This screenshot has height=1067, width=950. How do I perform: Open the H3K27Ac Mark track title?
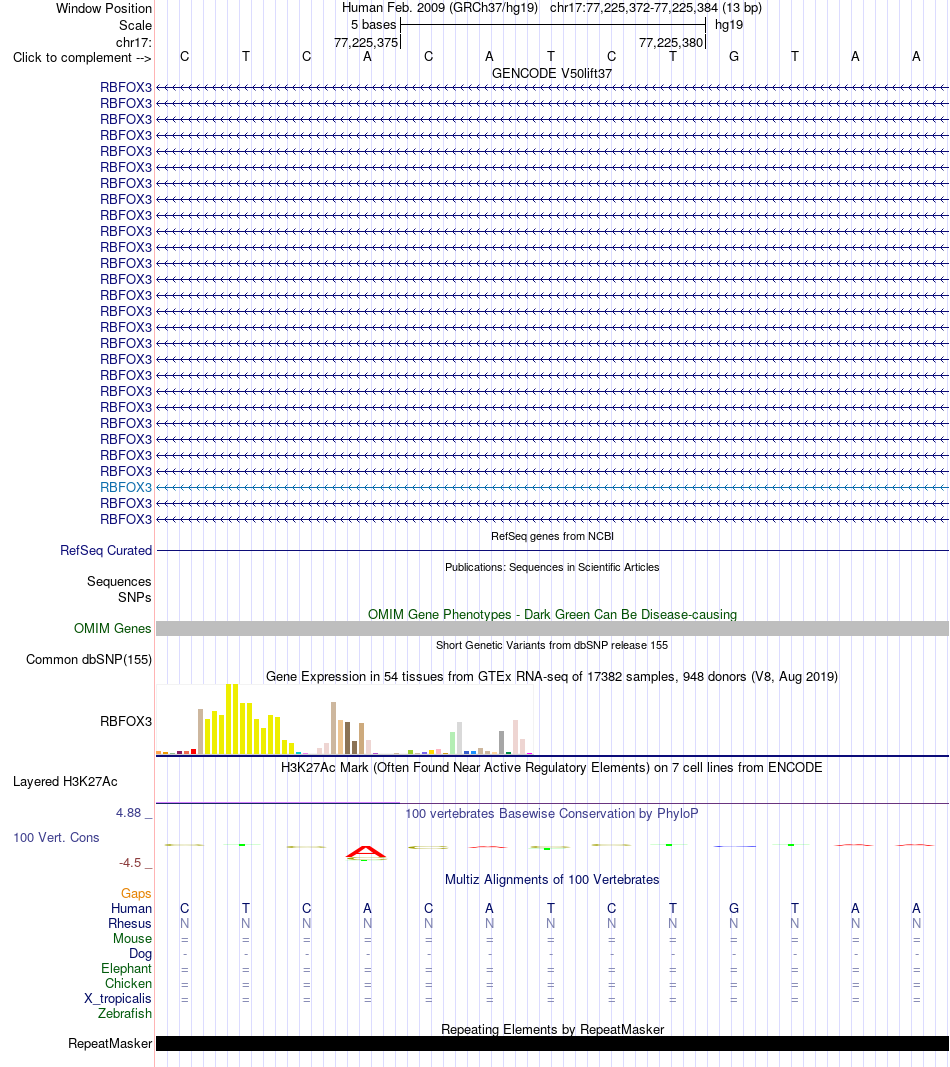[x=552, y=768]
